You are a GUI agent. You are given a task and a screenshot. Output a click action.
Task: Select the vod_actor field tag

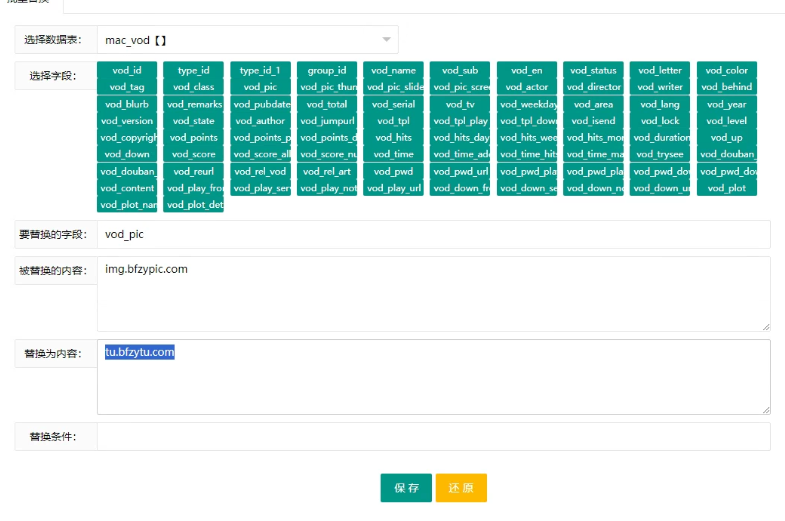[x=527, y=87]
